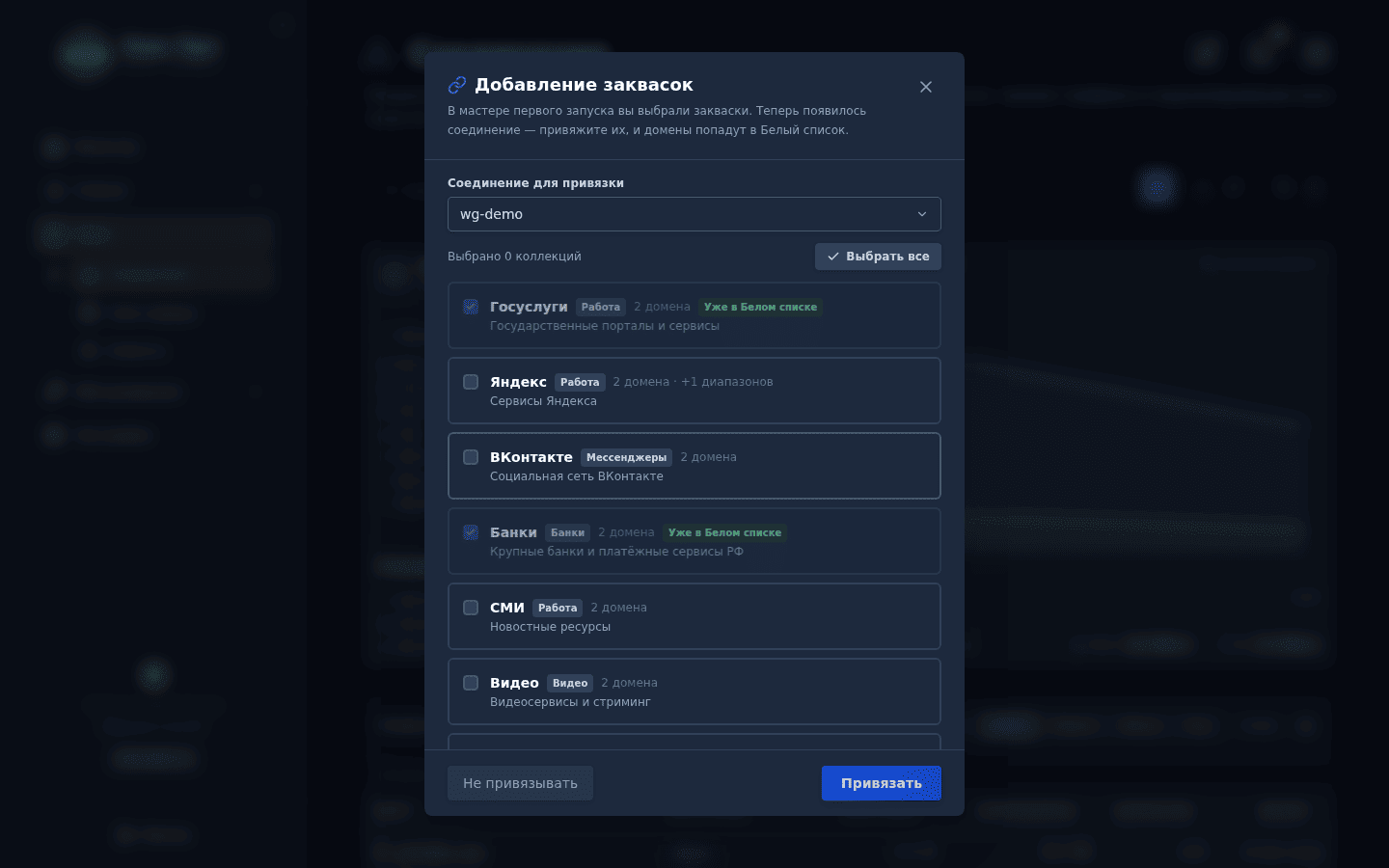Click the Работа tag next to СМИ
1389x868 pixels.
pos(558,608)
